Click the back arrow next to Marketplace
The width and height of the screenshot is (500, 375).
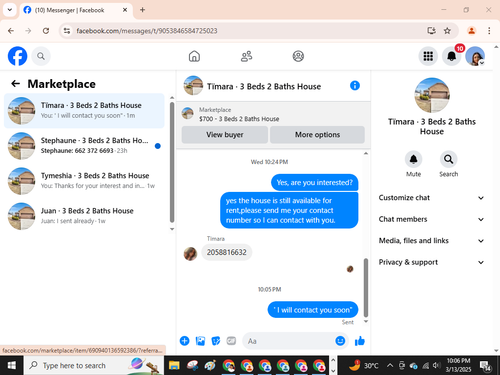(x=15, y=84)
